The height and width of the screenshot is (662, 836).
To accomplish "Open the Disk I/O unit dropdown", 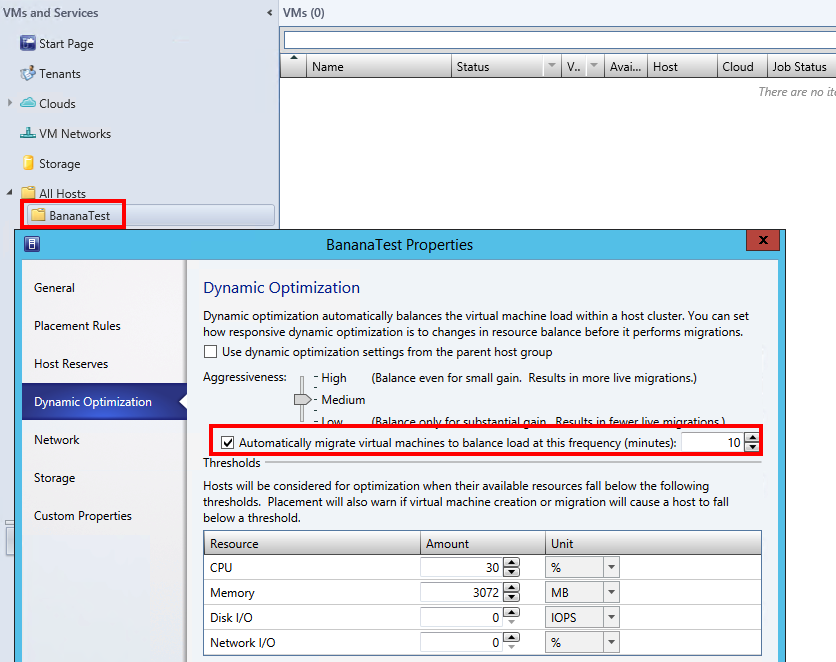I will (x=611, y=617).
